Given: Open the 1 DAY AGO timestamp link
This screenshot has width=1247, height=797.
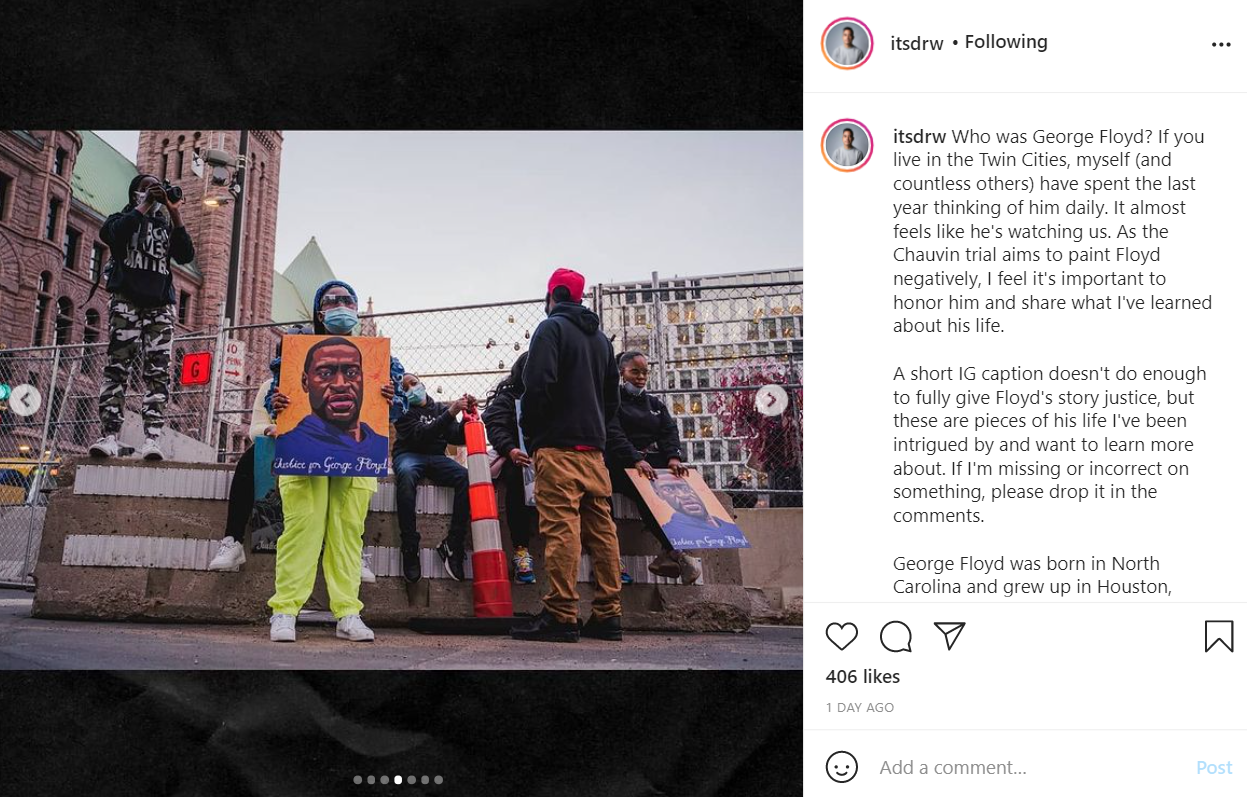Looking at the screenshot, I should [x=860, y=708].
